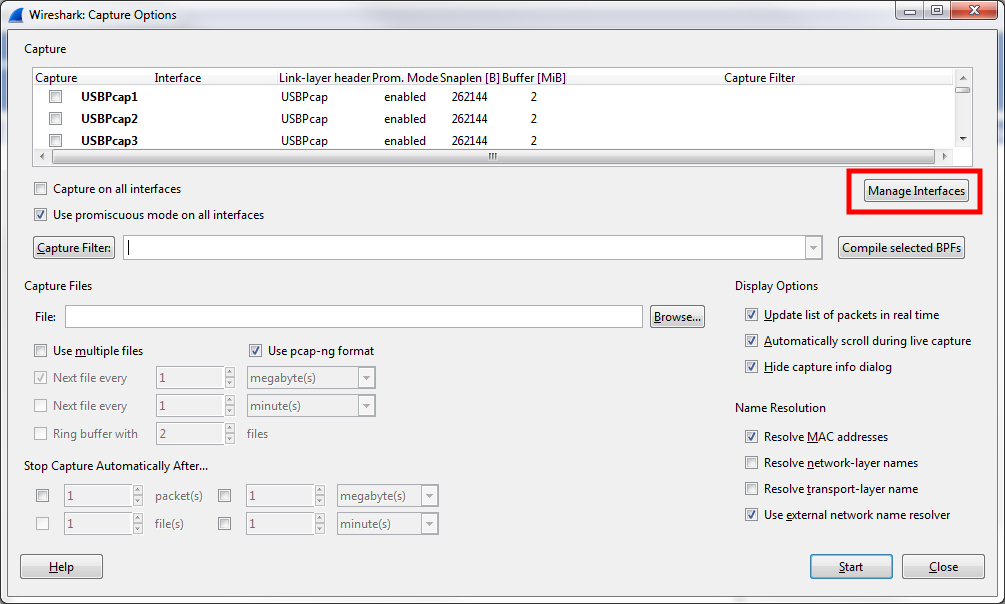This screenshot has width=1005, height=604.
Task: Enable Capture on all interfaces
Action: (x=40, y=189)
